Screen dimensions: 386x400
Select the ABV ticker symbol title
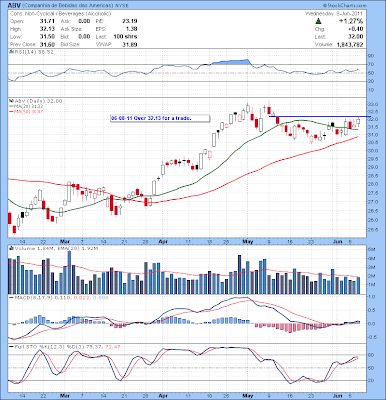click(x=13, y=6)
